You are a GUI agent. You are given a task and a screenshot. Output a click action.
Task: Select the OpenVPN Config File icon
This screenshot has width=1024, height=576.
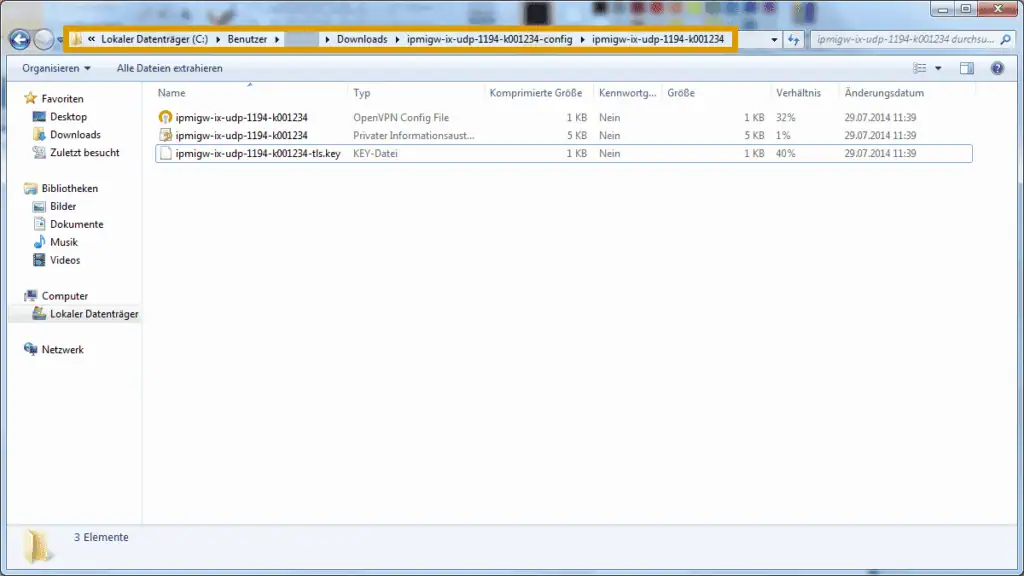tap(166, 118)
